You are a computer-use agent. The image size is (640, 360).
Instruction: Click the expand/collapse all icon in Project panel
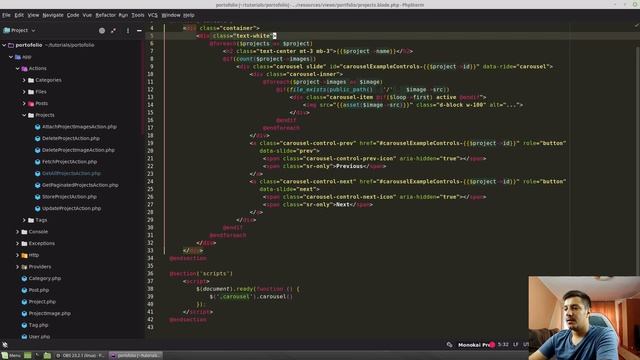pos(113,31)
